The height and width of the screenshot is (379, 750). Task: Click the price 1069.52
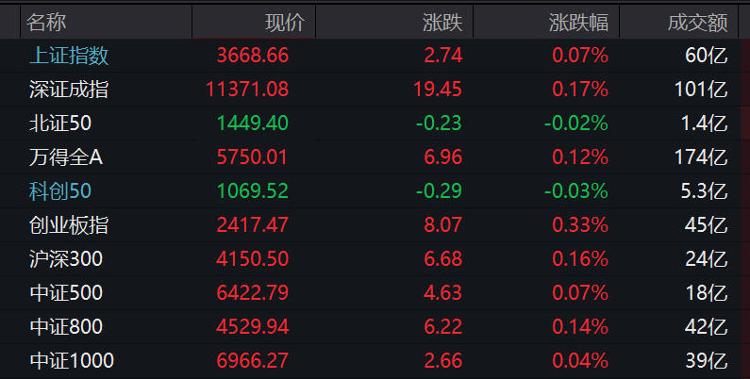(253, 191)
